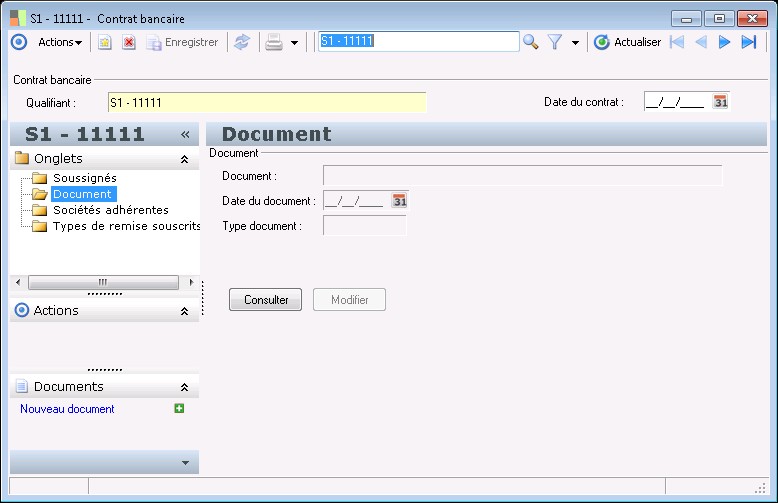Go to the next record

(724, 42)
